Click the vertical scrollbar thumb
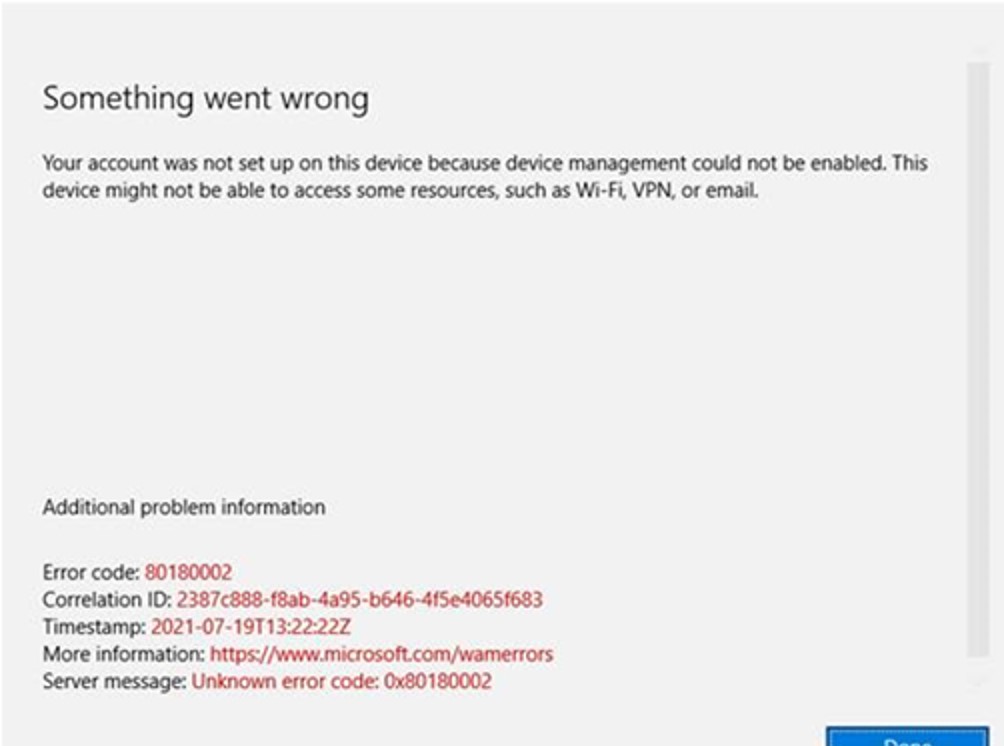The width and height of the screenshot is (1004, 746). click(978, 359)
